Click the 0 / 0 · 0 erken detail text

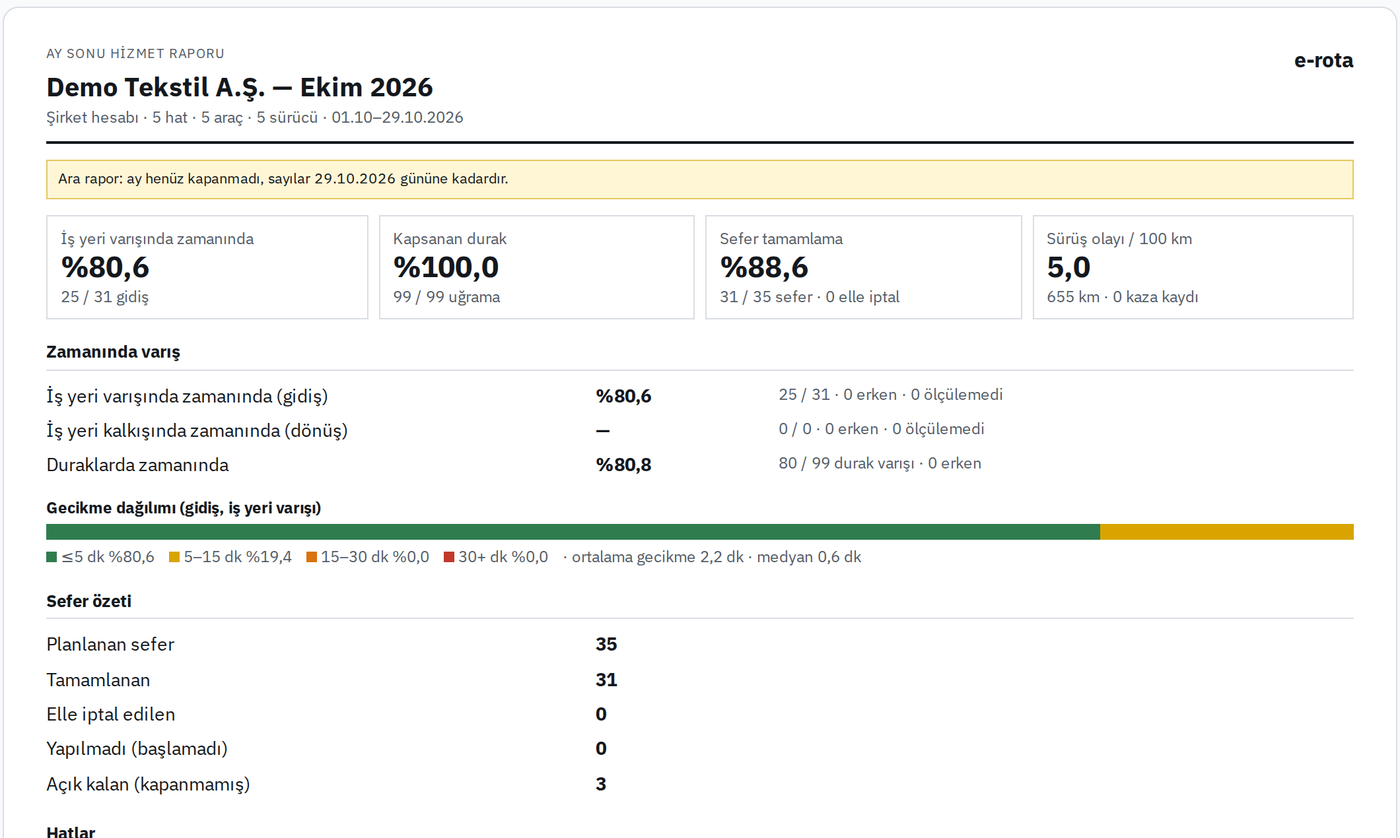coord(882,429)
